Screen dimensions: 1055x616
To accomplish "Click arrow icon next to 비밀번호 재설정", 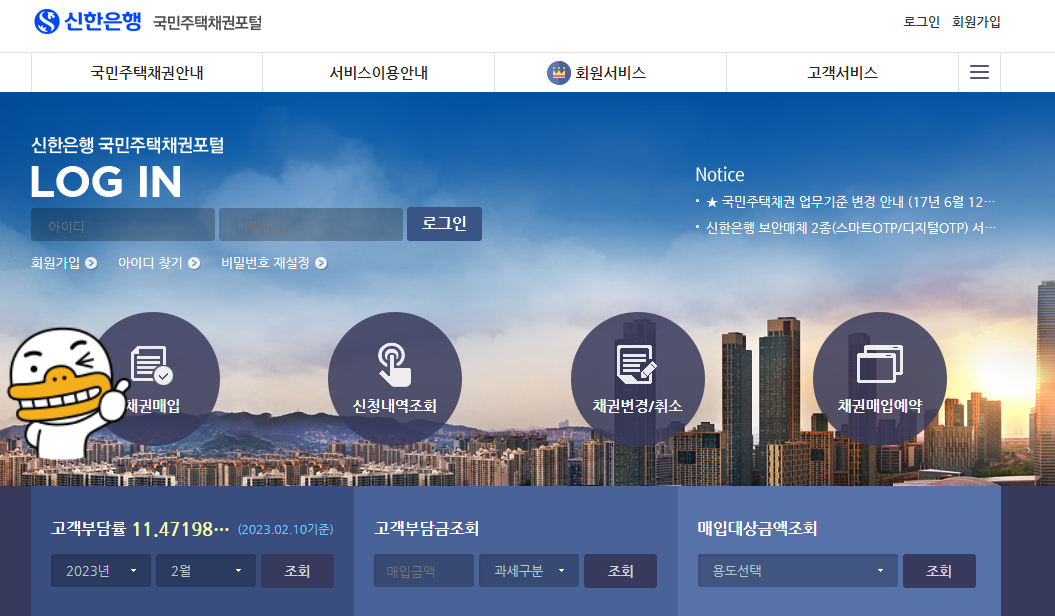I will (x=321, y=263).
